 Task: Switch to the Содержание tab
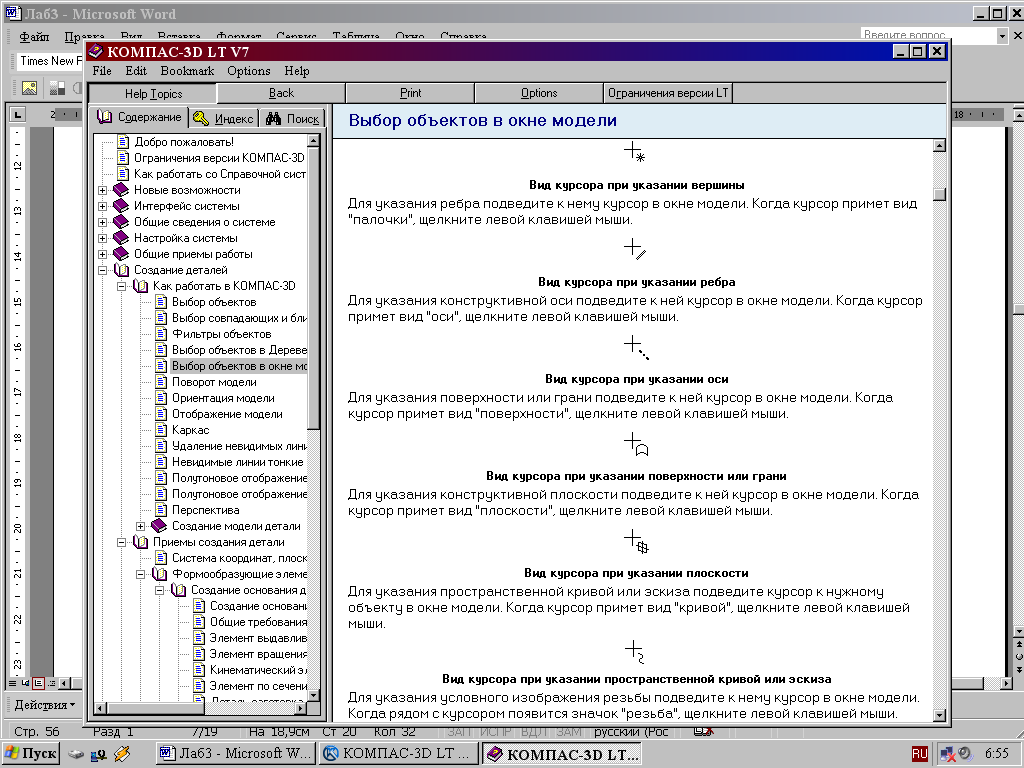(140, 117)
